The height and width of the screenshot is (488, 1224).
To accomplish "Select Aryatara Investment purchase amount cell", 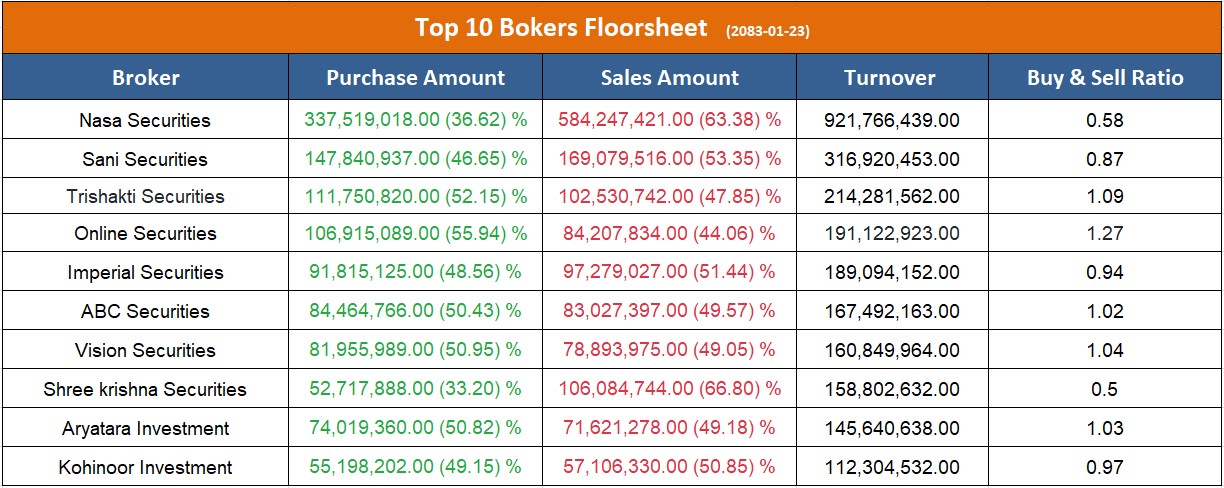I will click(x=416, y=428).
